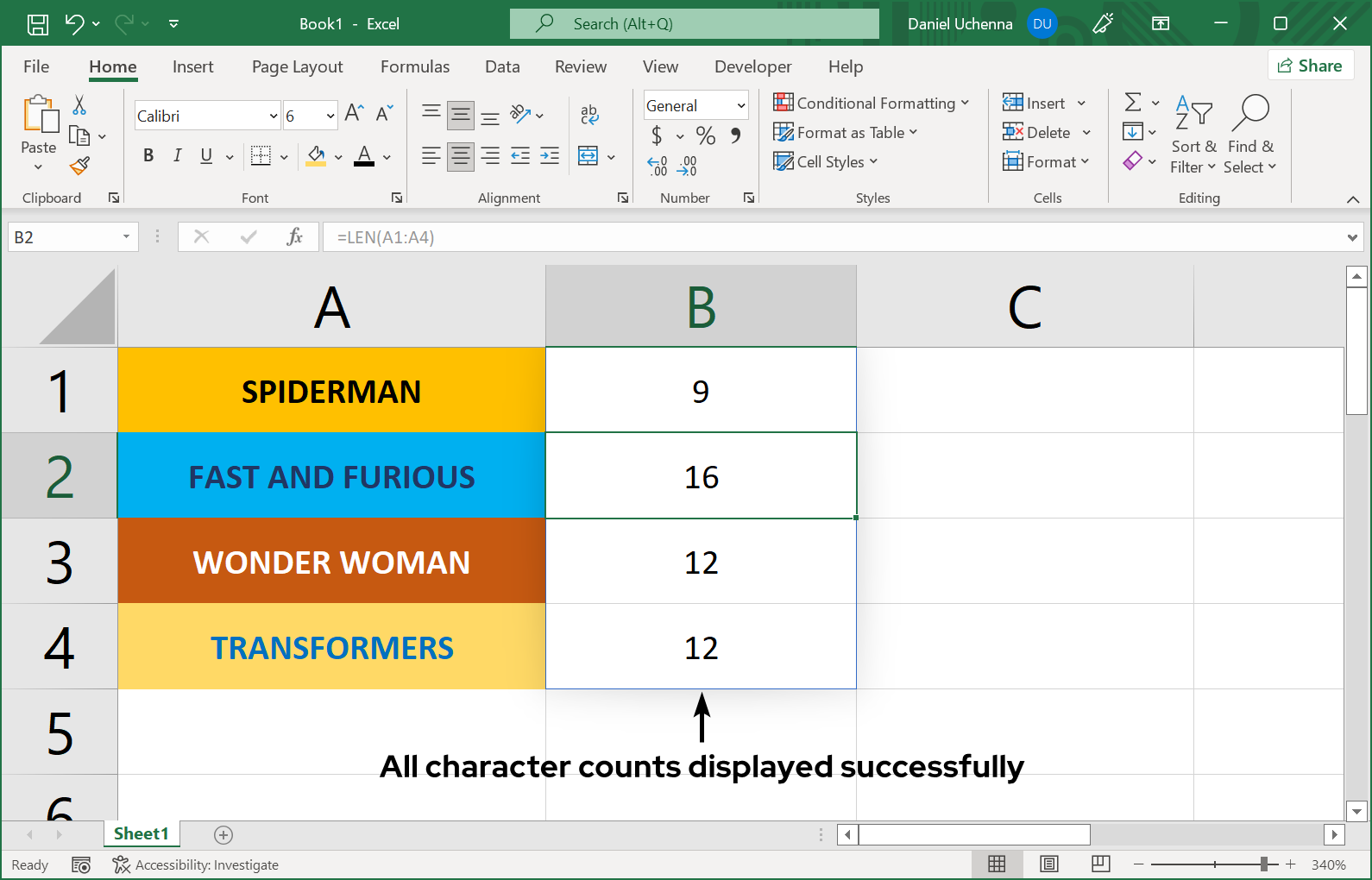
Task: Click the Borders icon
Action: coord(261,155)
